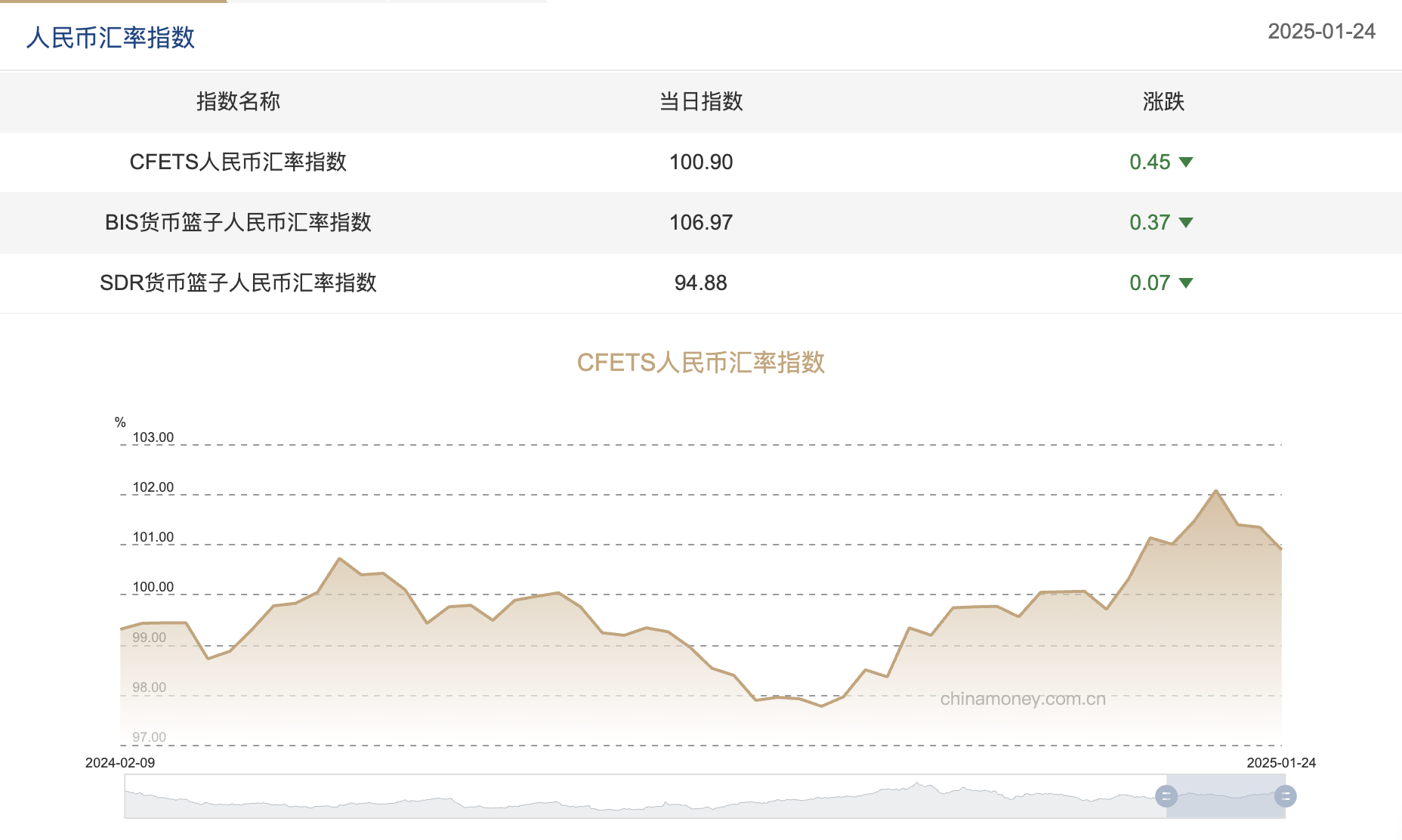This screenshot has height=840, width=1402.
Task: Click the 101.00 y-axis label
Action: coord(153,537)
